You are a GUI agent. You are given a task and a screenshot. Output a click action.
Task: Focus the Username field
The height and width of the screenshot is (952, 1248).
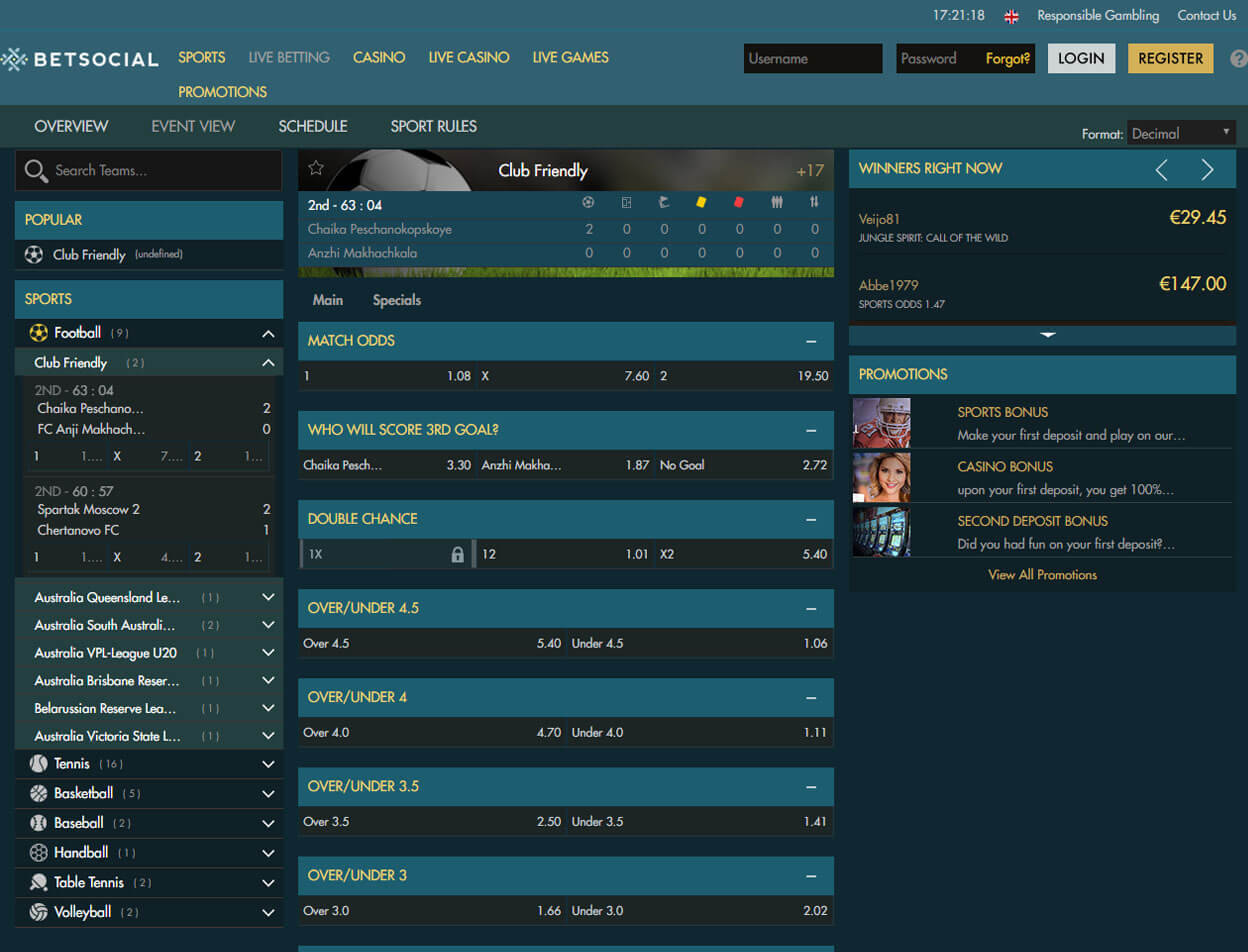[813, 58]
